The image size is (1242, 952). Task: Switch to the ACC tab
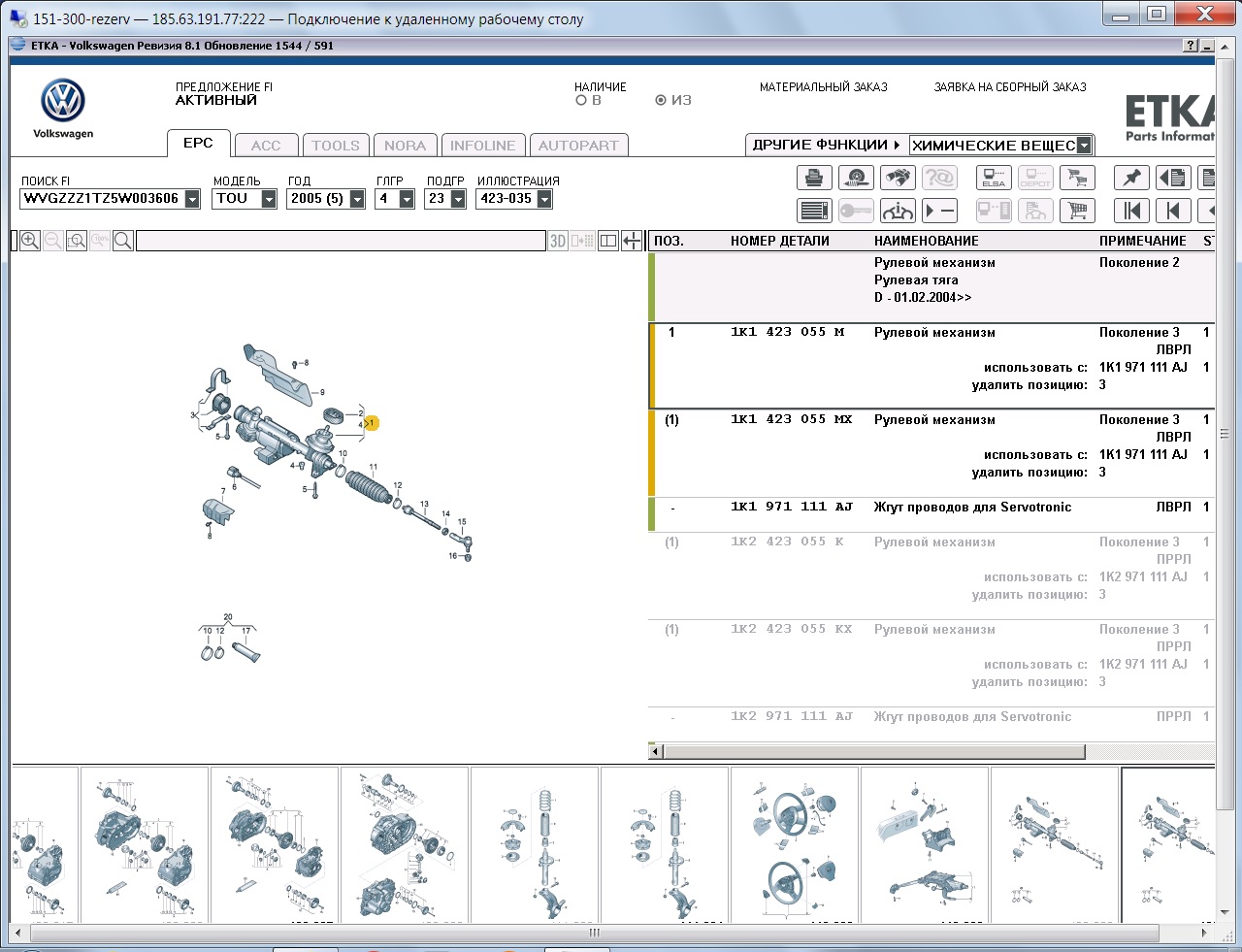coord(266,146)
